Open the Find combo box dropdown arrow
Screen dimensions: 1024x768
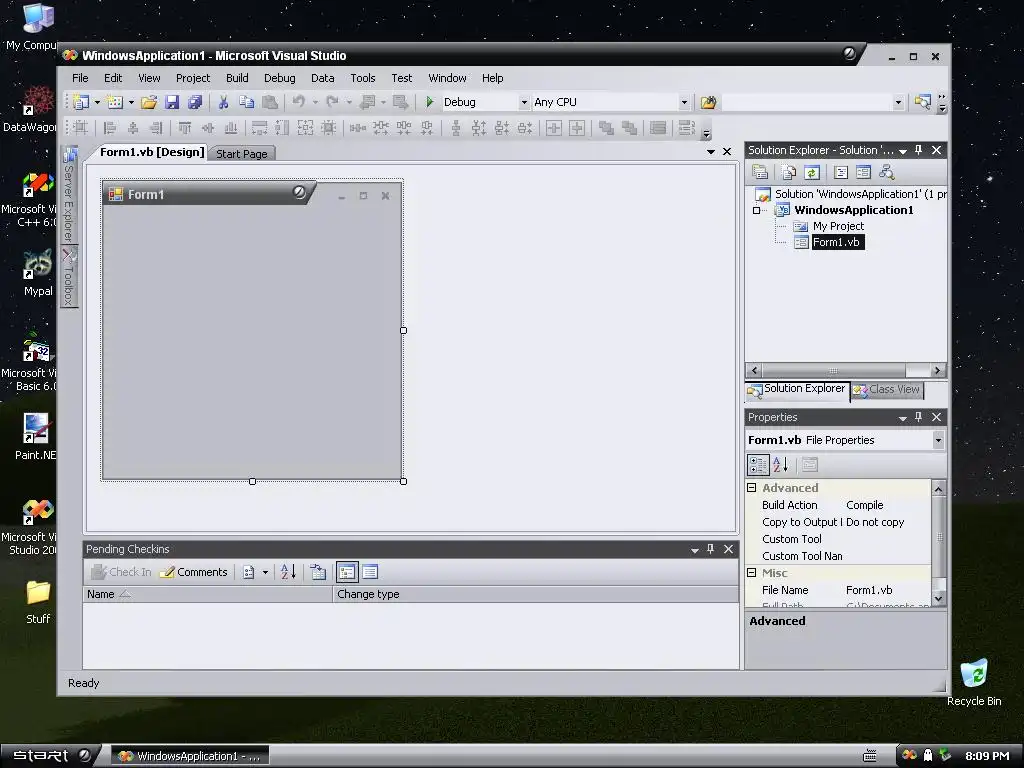[x=898, y=103]
